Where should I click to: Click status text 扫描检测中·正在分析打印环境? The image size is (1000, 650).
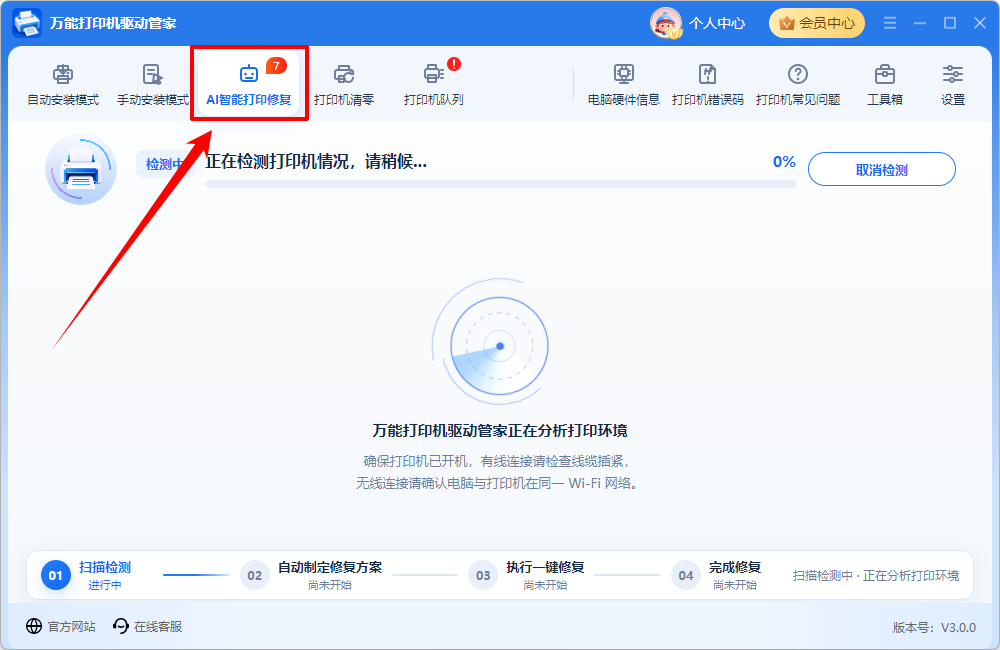[x=876, y=575]
